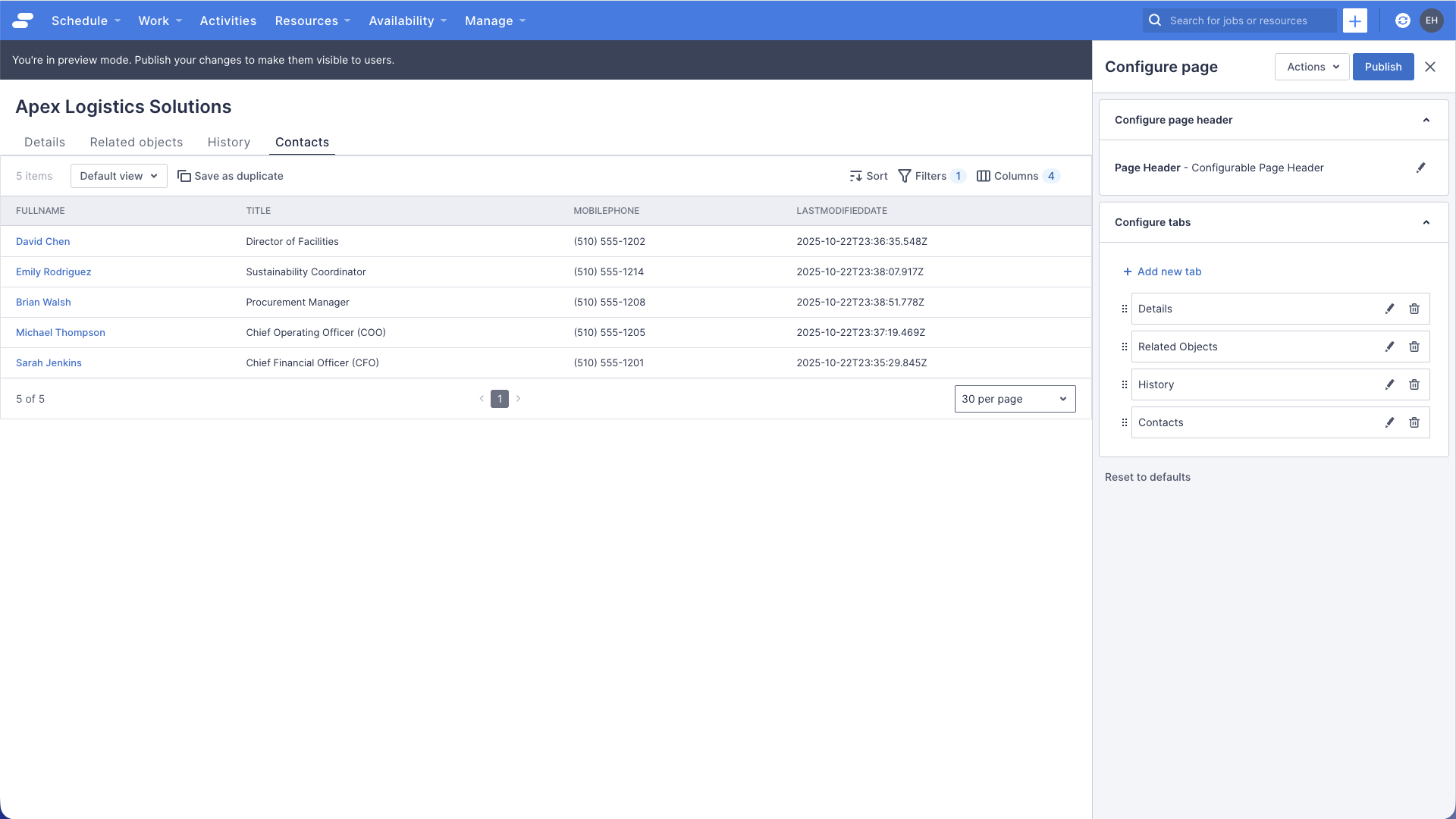Screen dimensions: 1456x819
Task: Switch to the History tab
Action: pos(228,142)
